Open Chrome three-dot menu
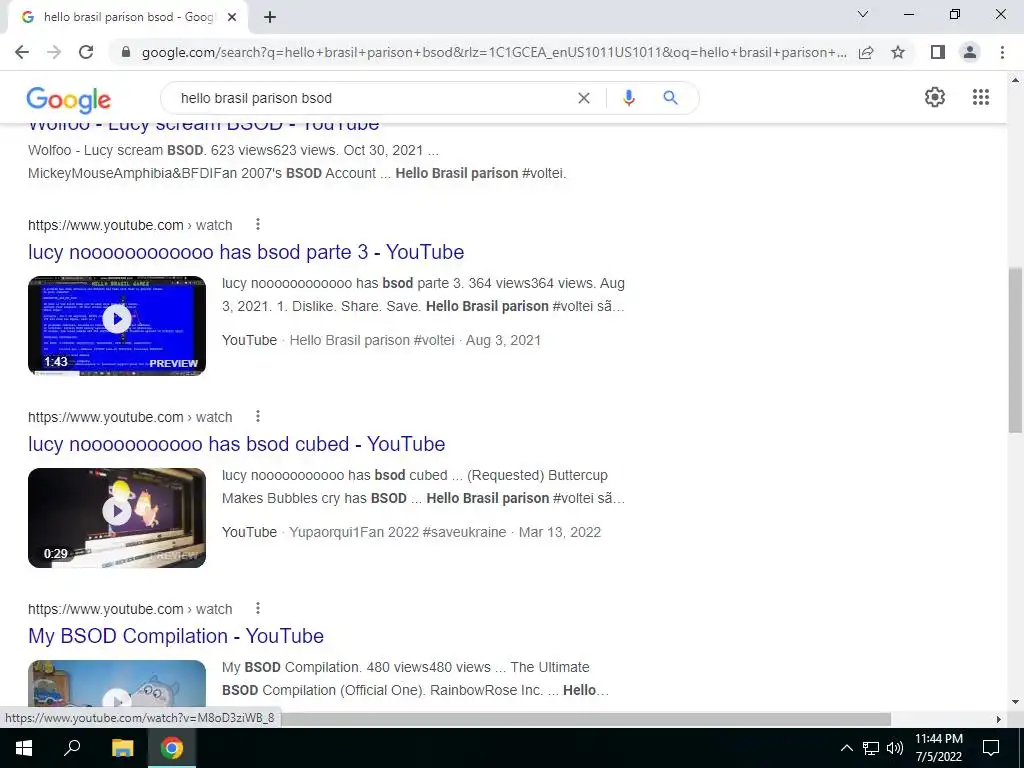1024x768 pixels. click(x=1002, y=52)
